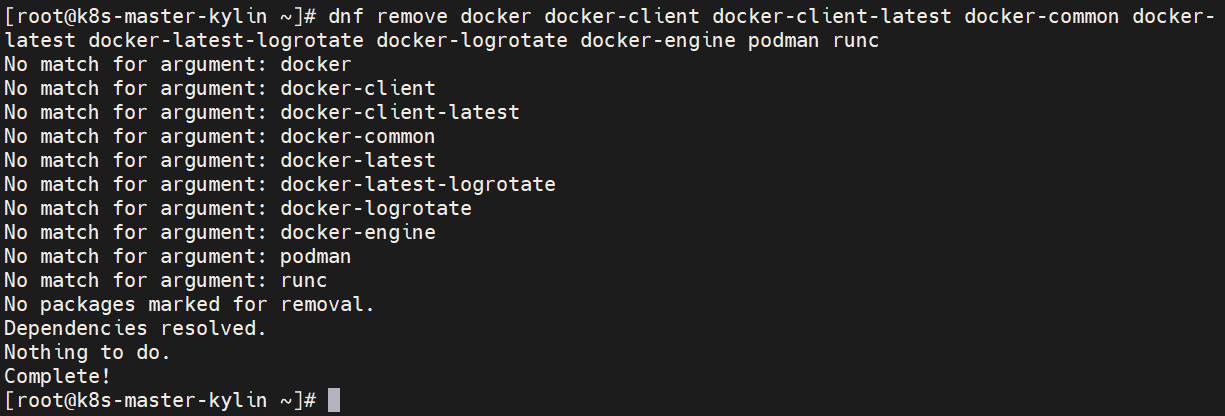
Task: Click the last prompt '[root@k8s-master-kylin ~]#'
Action: pyautogui.click(x=160, y=400)
